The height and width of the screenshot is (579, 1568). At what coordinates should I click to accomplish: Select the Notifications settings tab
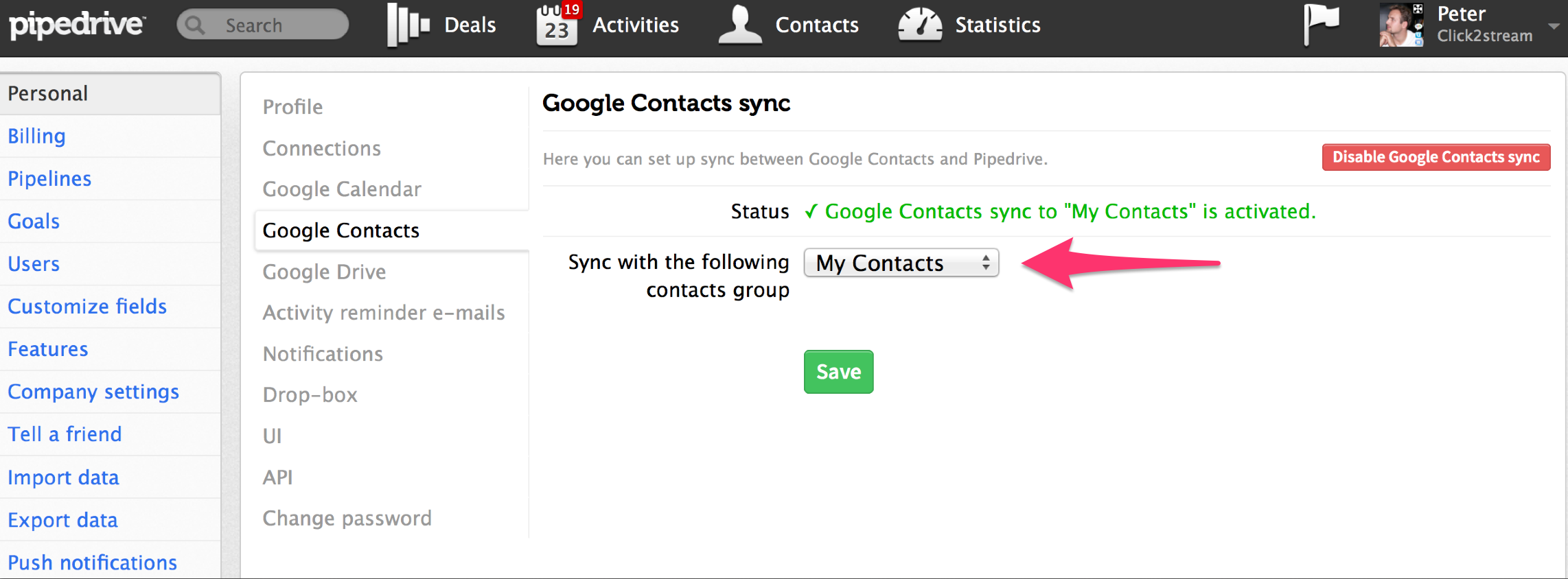323,354
